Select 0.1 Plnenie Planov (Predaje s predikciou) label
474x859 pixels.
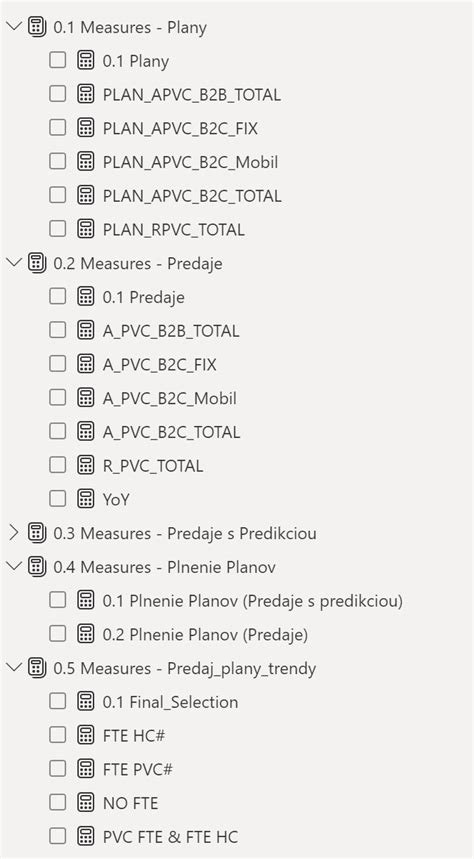[253, 601]
